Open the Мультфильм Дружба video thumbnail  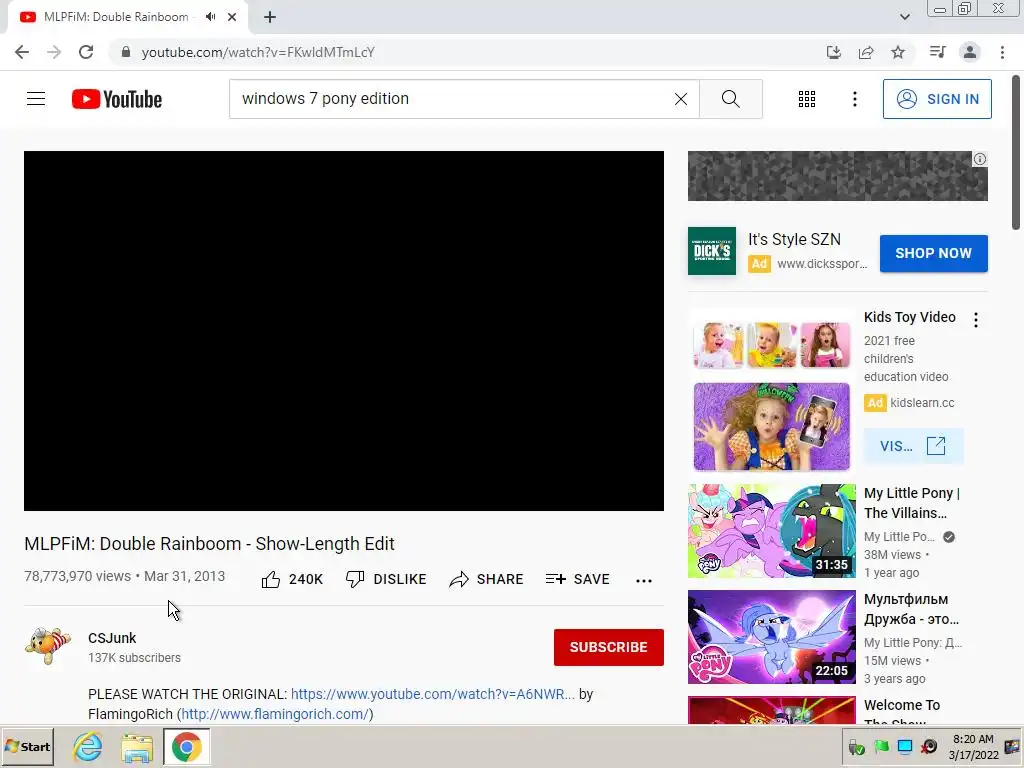pyautogui.click(x=771, y=637)
